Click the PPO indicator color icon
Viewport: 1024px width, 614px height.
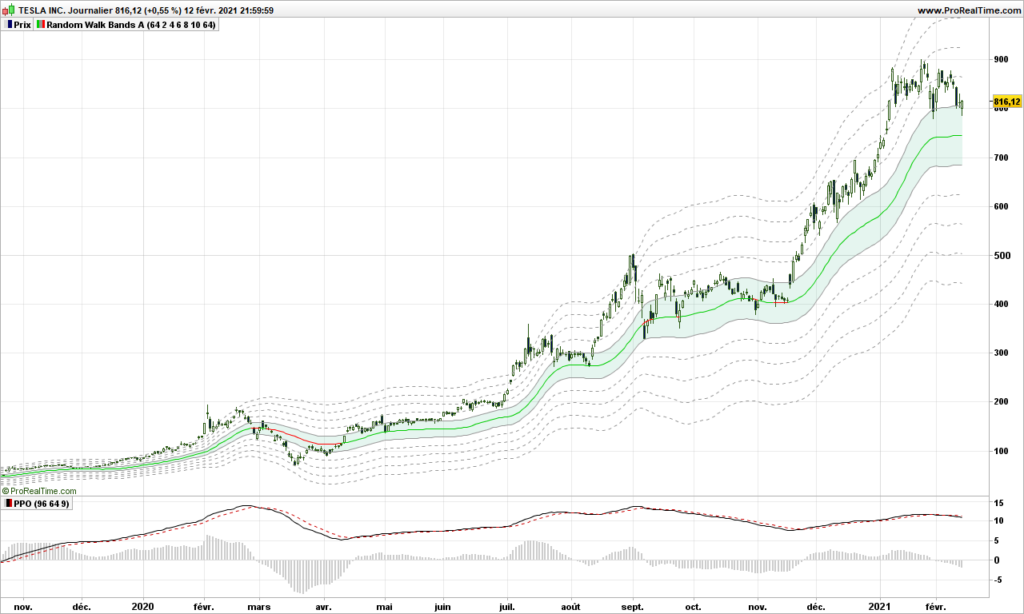(8, 504)
